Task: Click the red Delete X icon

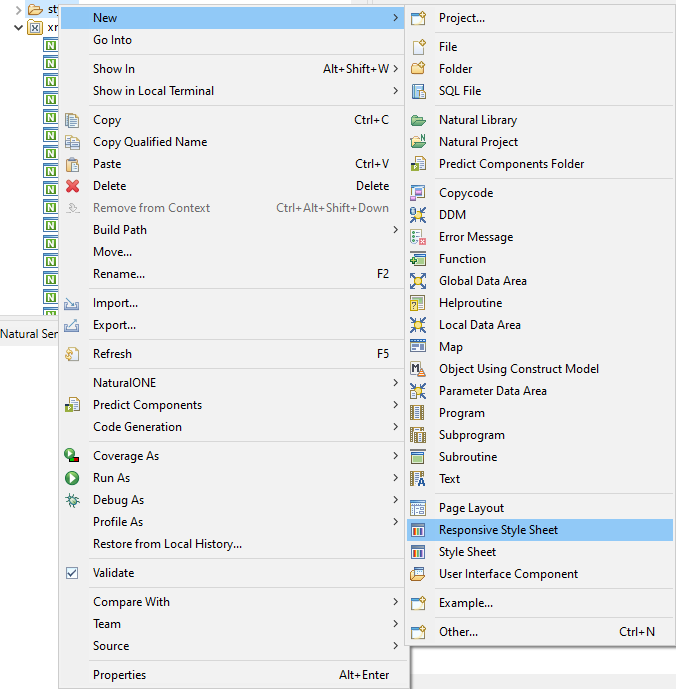Action: pyautogui.click(x=72, y=186)
